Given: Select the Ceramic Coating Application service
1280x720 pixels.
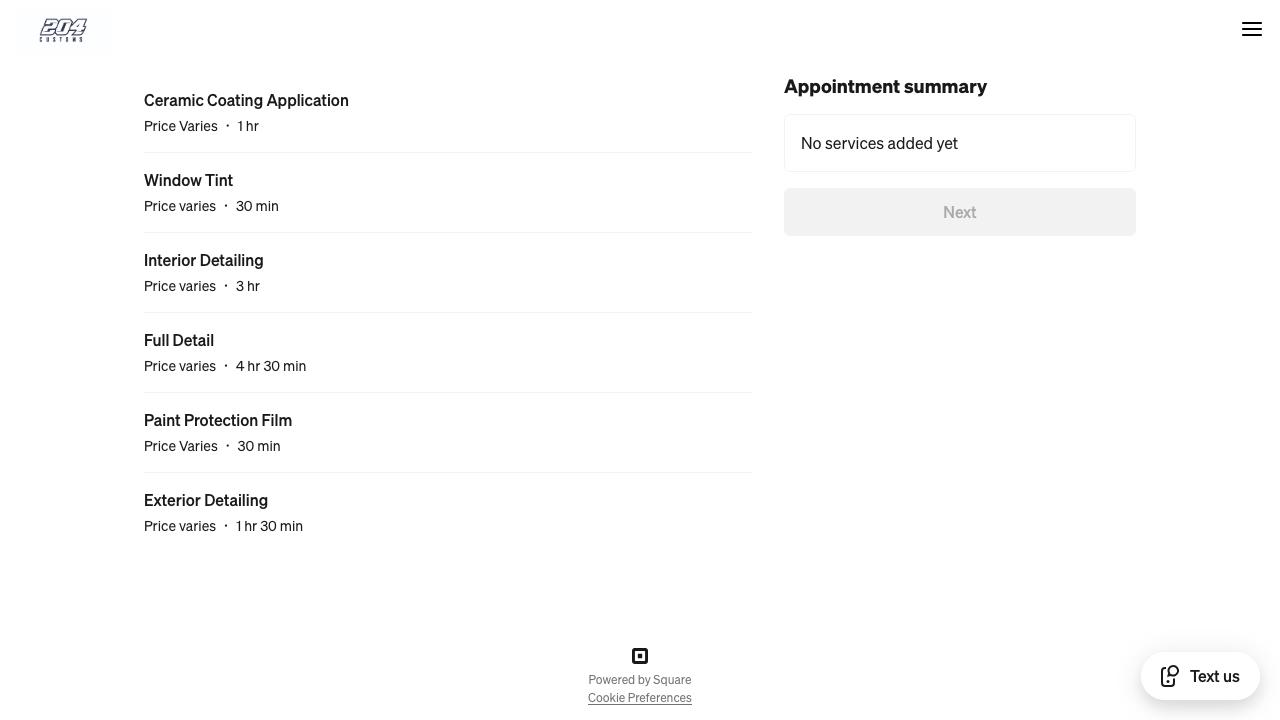Looking at the screenshot, I should coord(246,100).
